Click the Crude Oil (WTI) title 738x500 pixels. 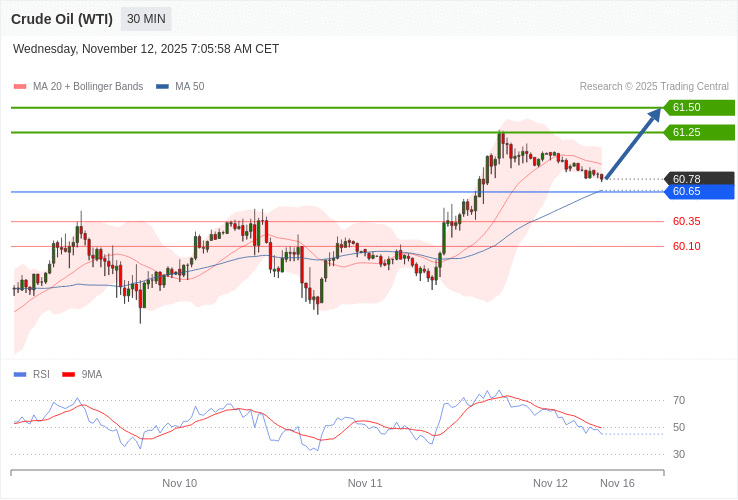[x=62, y=19]
